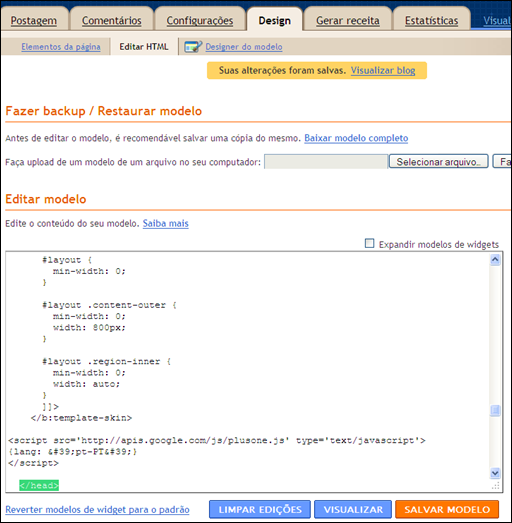Click the highlighted </head> tag
Viewport: 512px width, 523px height.
39,485
